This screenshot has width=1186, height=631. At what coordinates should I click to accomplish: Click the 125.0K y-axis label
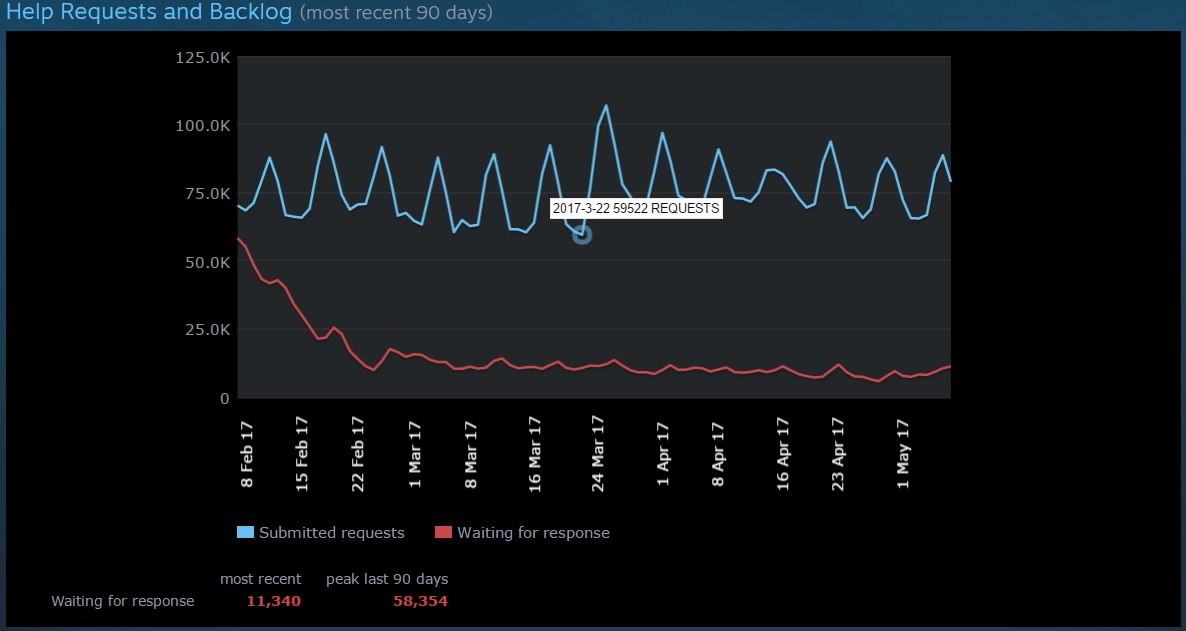point(203,58)
